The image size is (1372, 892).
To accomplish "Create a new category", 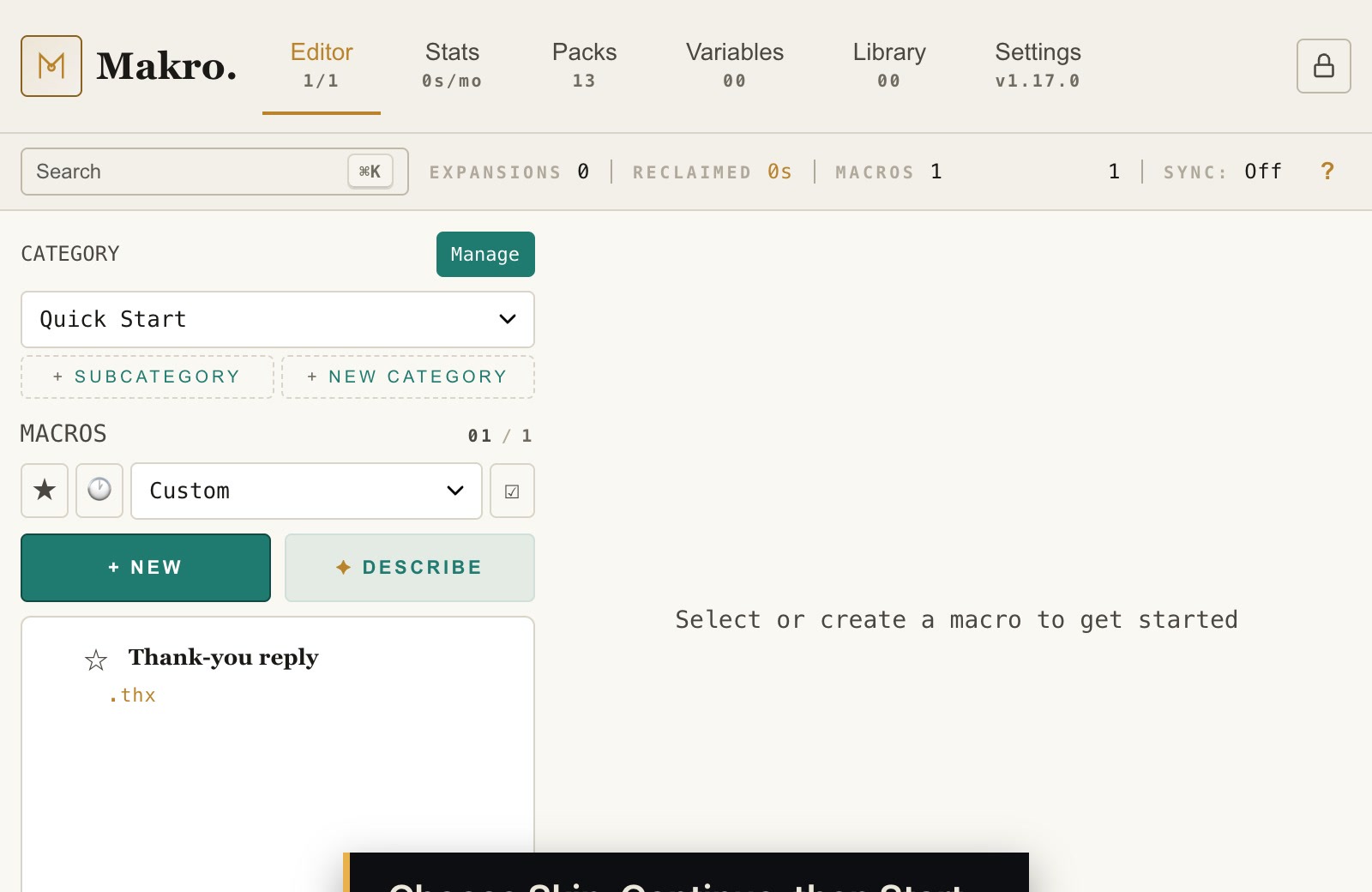I will (x=408, y=377).
